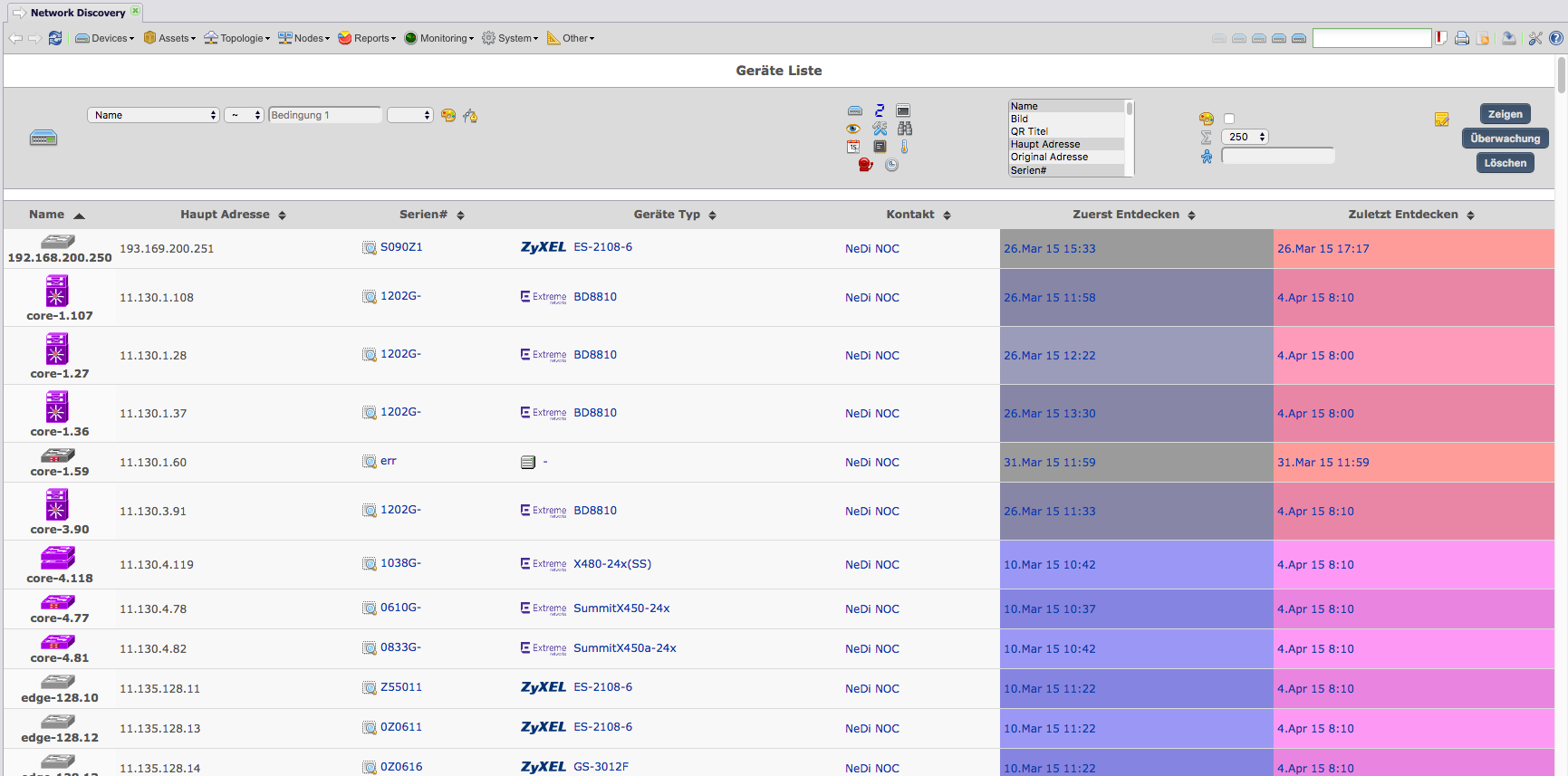This screenshot has width=1568, height=776.
Task: Click NeDi NOC contact for core-1.59
Action: coord(872,462)
